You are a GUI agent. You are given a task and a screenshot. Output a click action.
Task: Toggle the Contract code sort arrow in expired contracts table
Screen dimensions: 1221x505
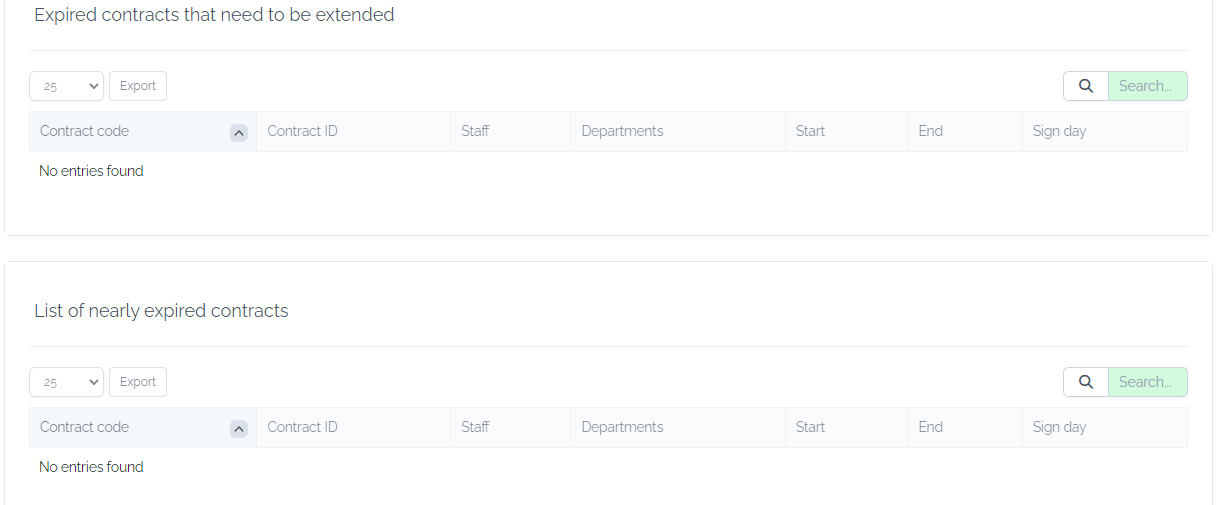click(x=238, y=132)
